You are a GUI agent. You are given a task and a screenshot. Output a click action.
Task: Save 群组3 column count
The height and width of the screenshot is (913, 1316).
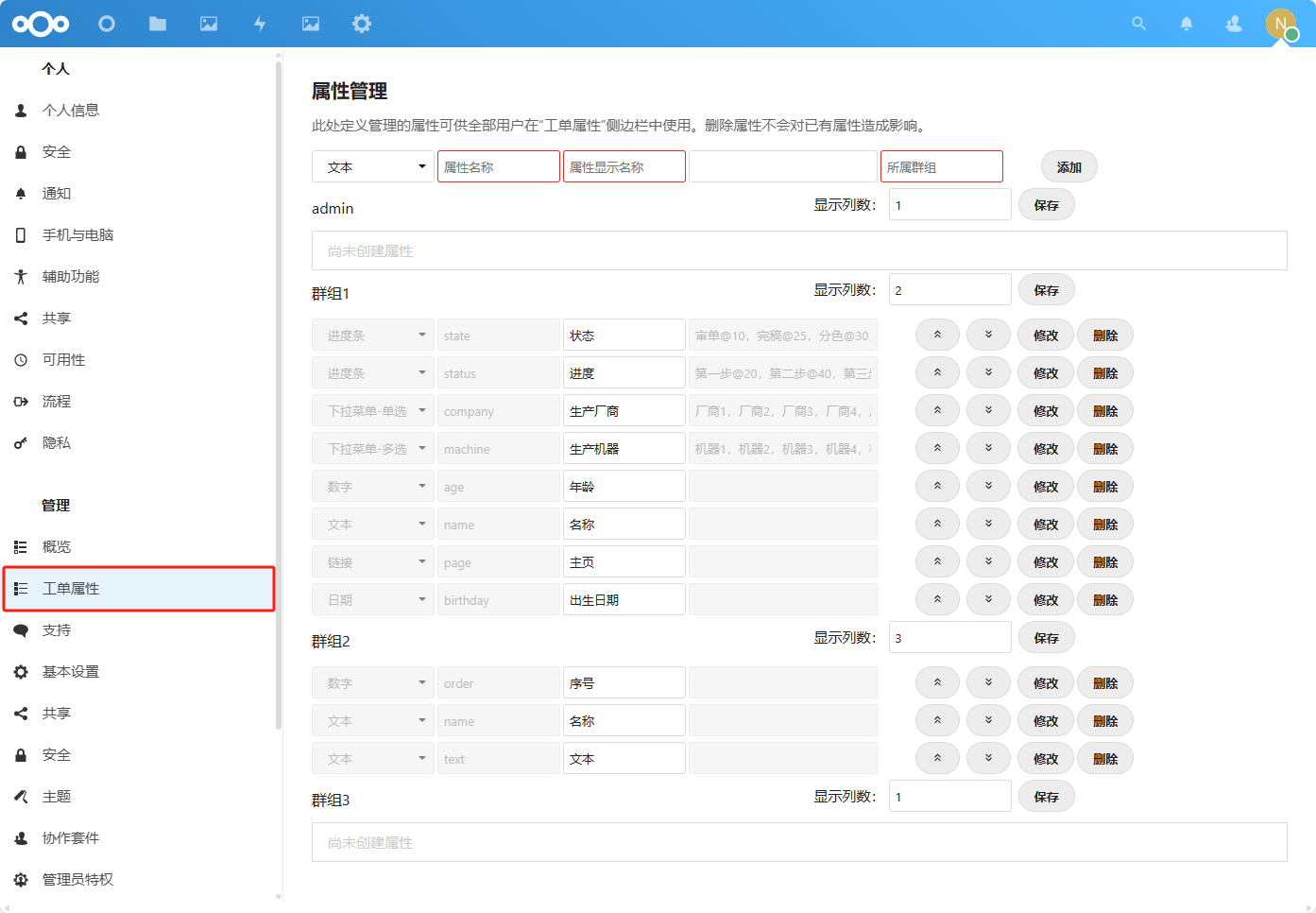click(x=1046, y=796)
